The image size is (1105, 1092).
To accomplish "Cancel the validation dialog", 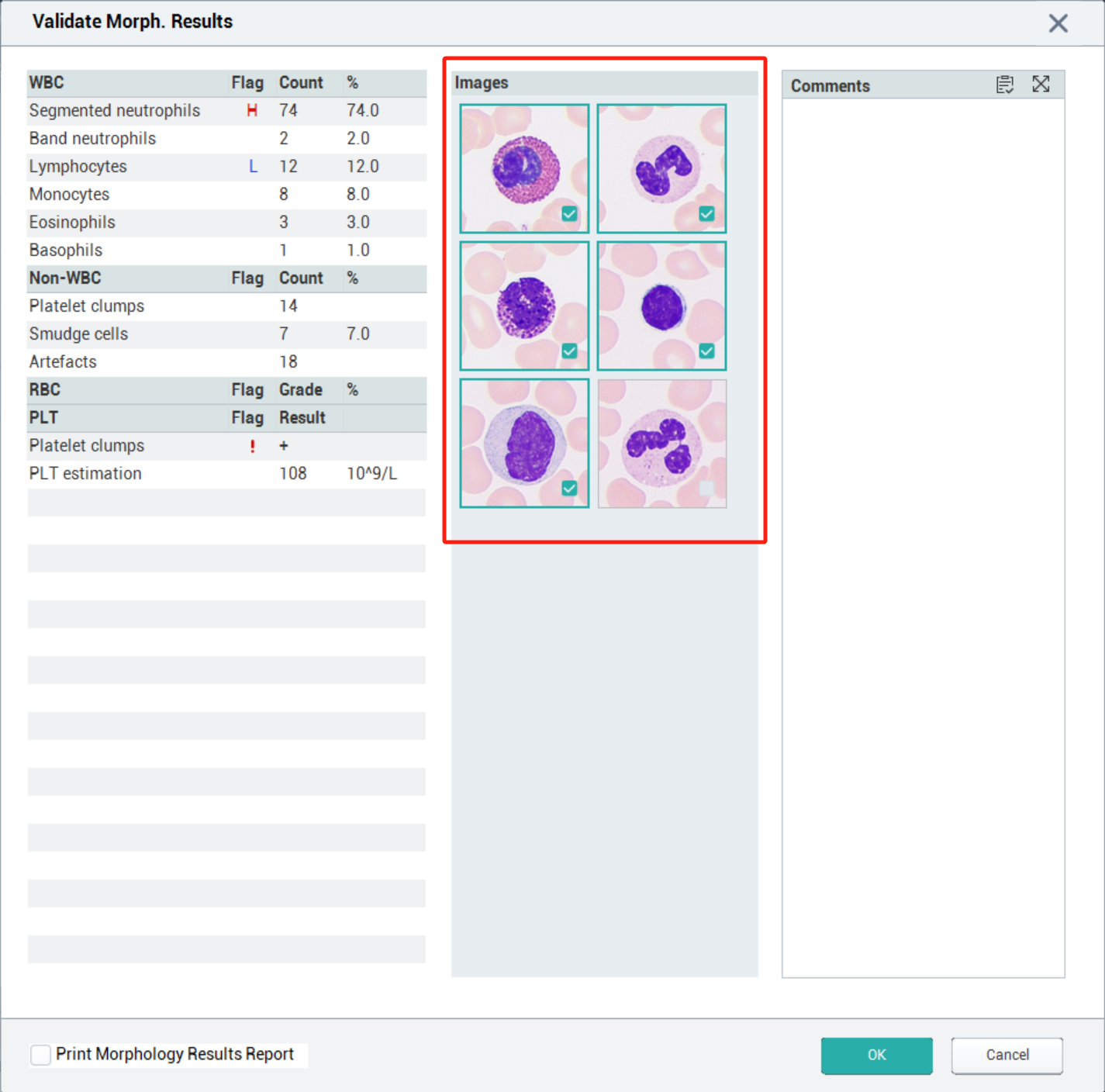I will (x=1007, y=1055).
